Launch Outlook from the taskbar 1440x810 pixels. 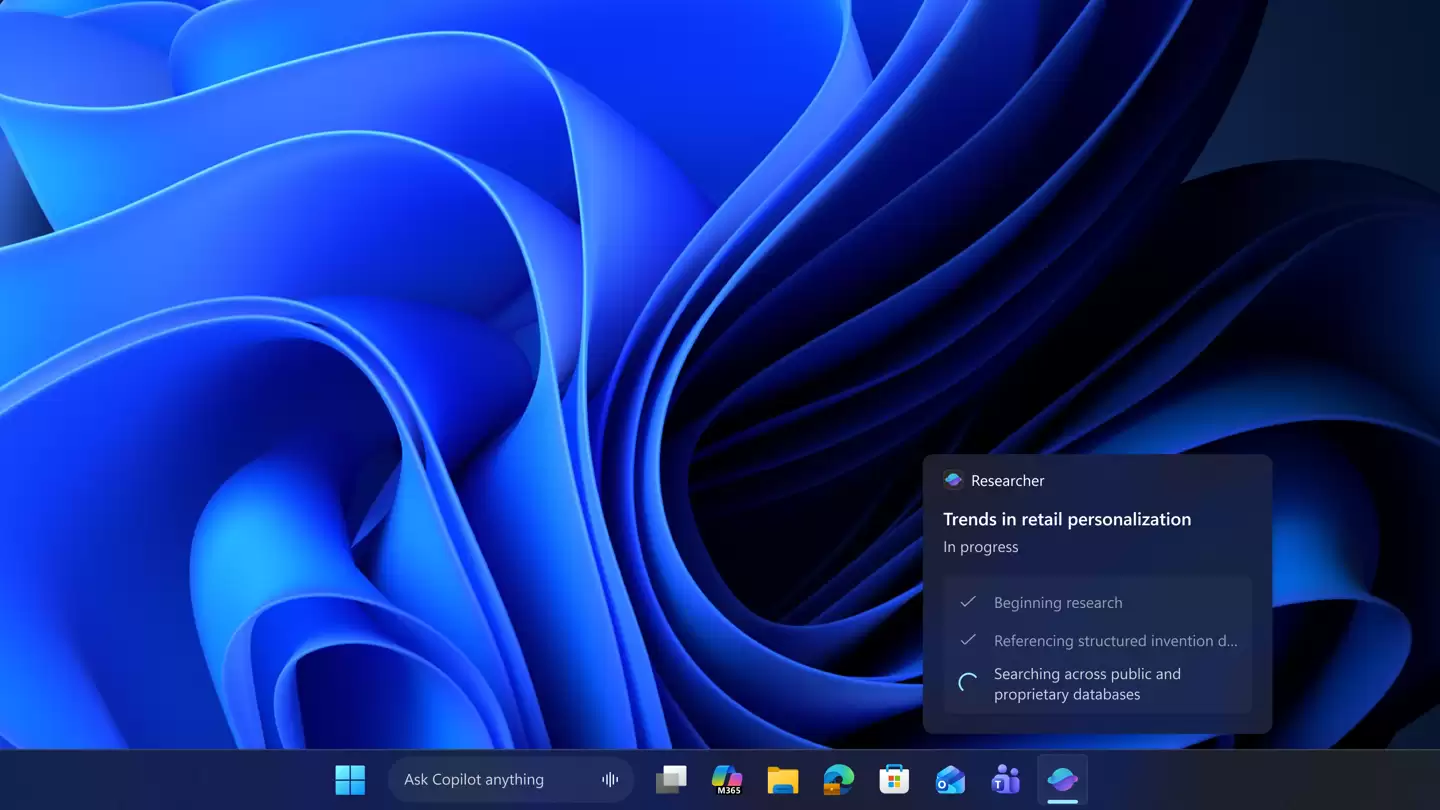949,779
